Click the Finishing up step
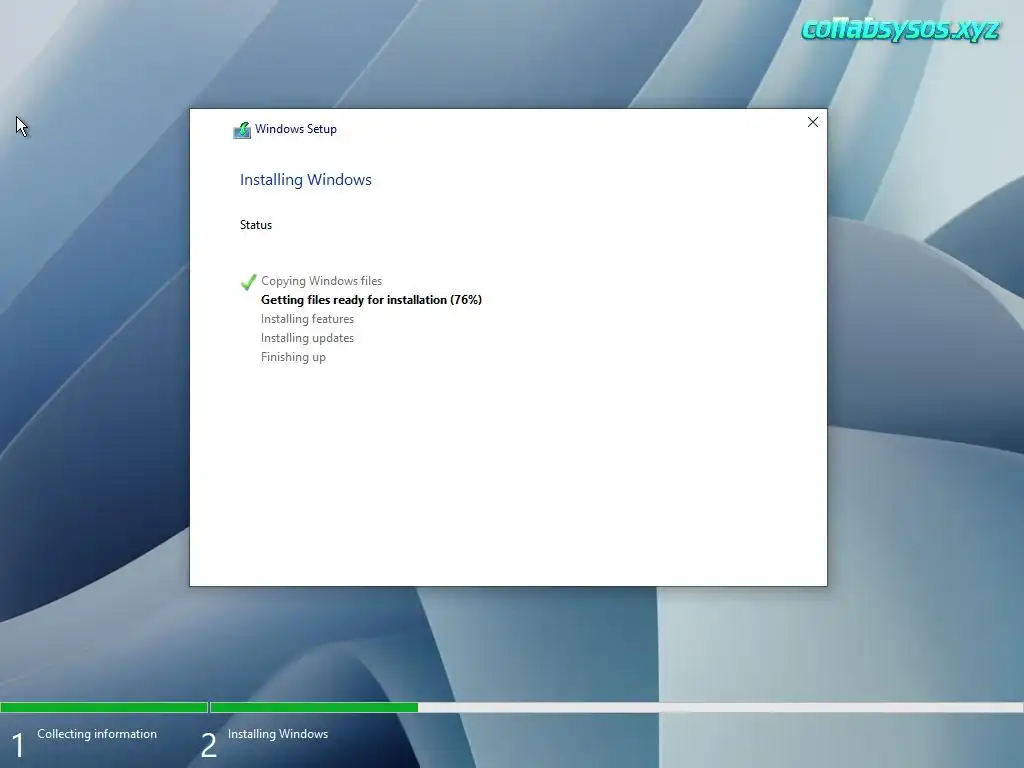The image size is (1024, 768). point(293,357)
